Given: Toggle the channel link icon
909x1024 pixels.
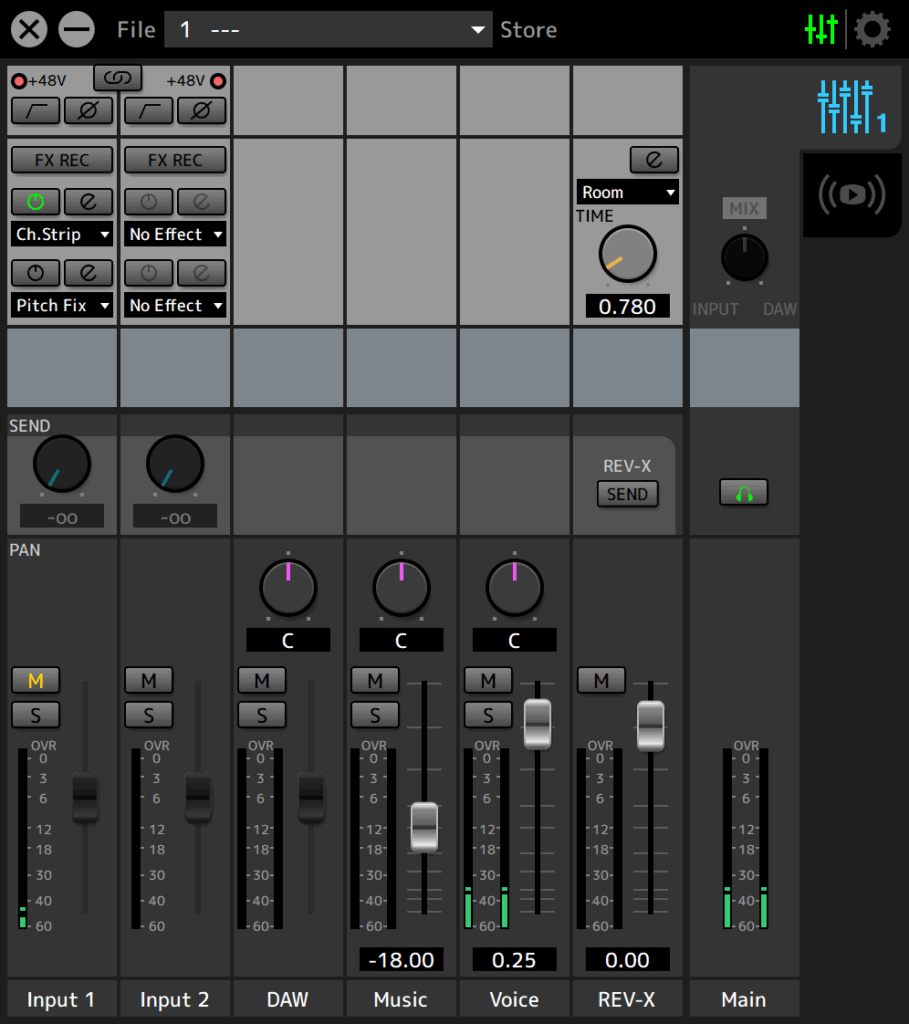Looking at the screenshot, I should pyautogui.click(x=118, y=78).
